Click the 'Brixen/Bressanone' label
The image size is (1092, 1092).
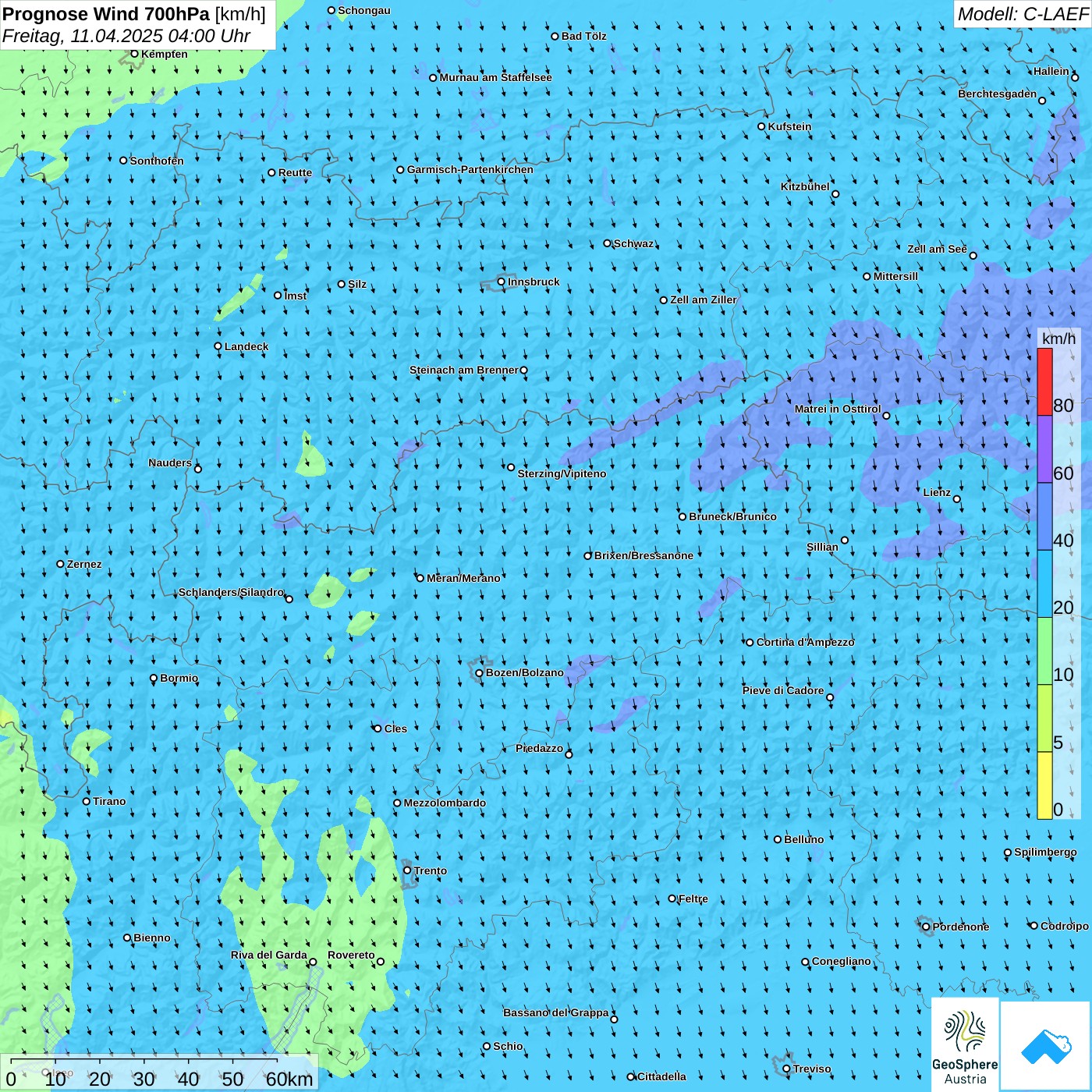click(643, 555)
